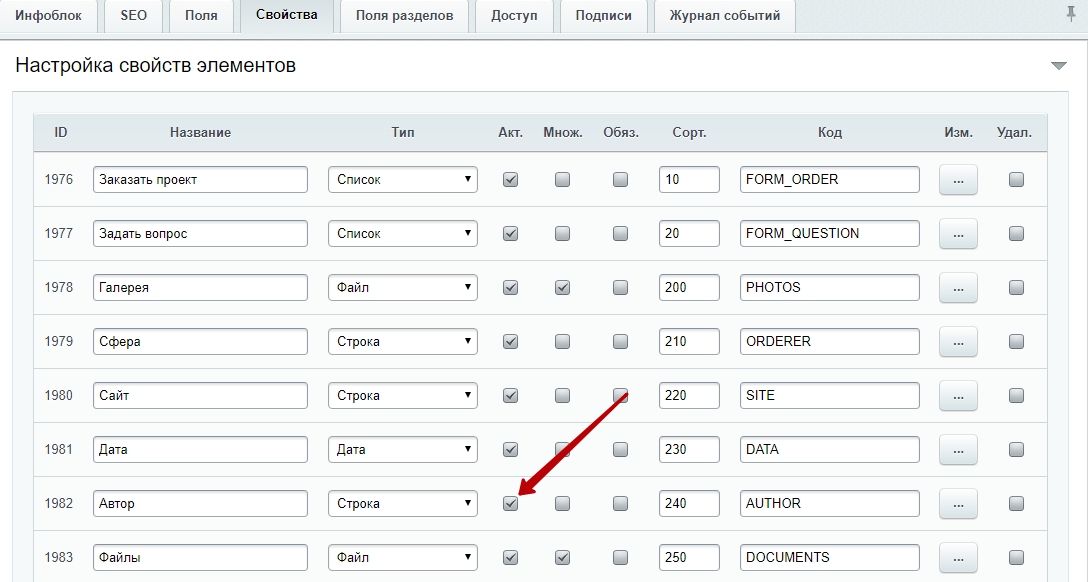Edit details of PHOTOS property

(958, 287)
